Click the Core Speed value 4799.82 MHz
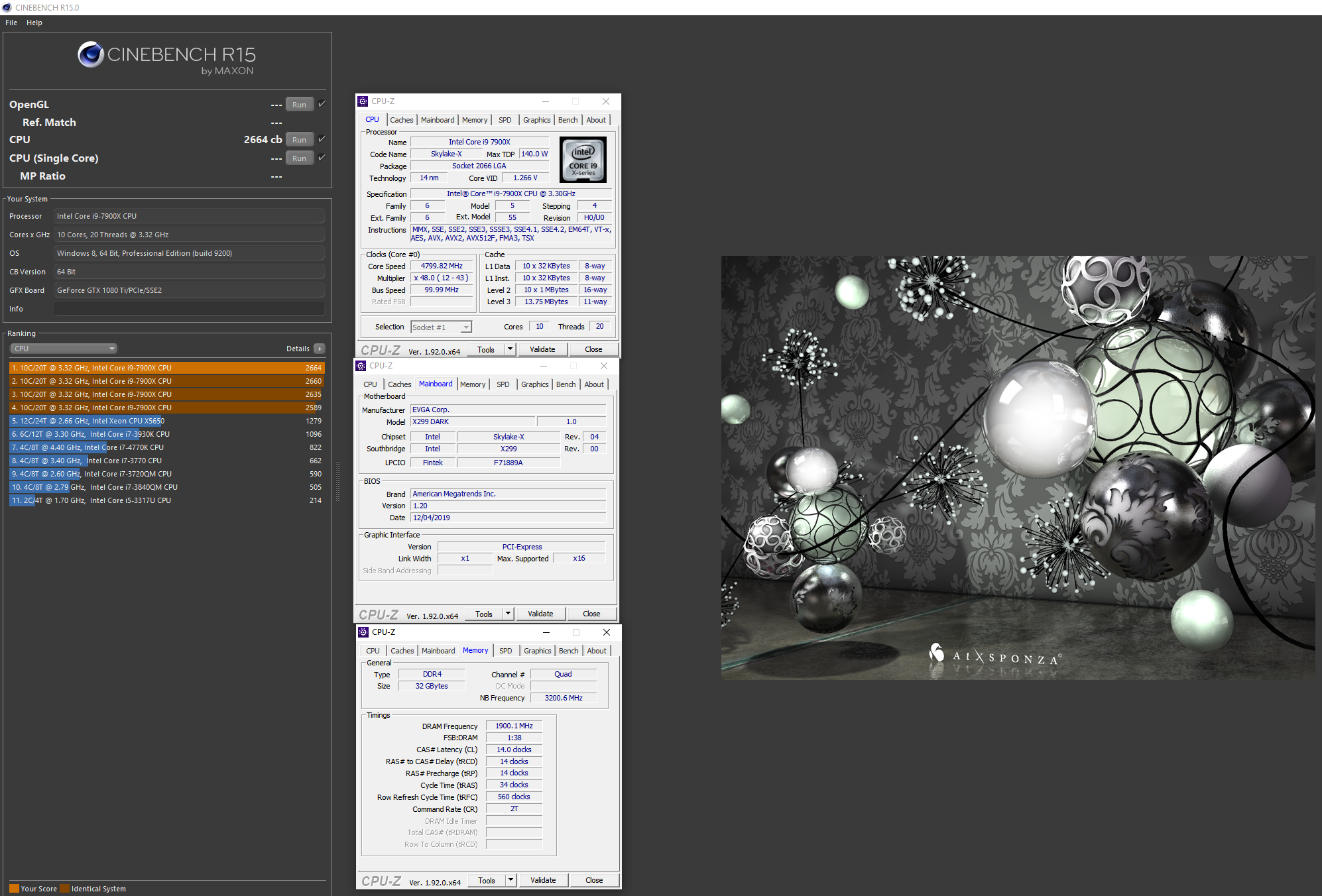The height and width of the screenshot is (896, 1322). [x=442, y=266]
